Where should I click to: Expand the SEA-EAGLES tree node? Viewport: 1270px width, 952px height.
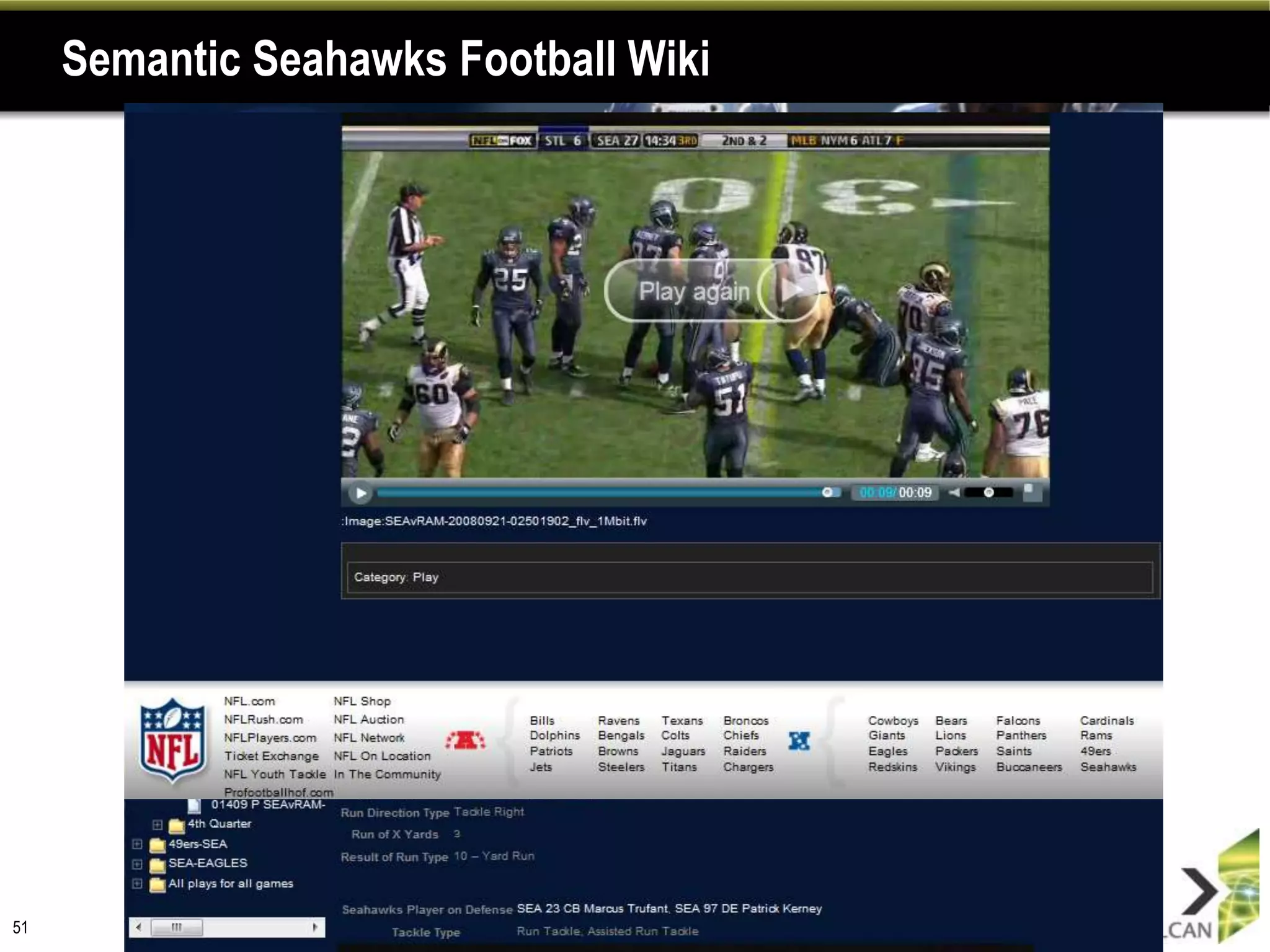coord(137,864)
